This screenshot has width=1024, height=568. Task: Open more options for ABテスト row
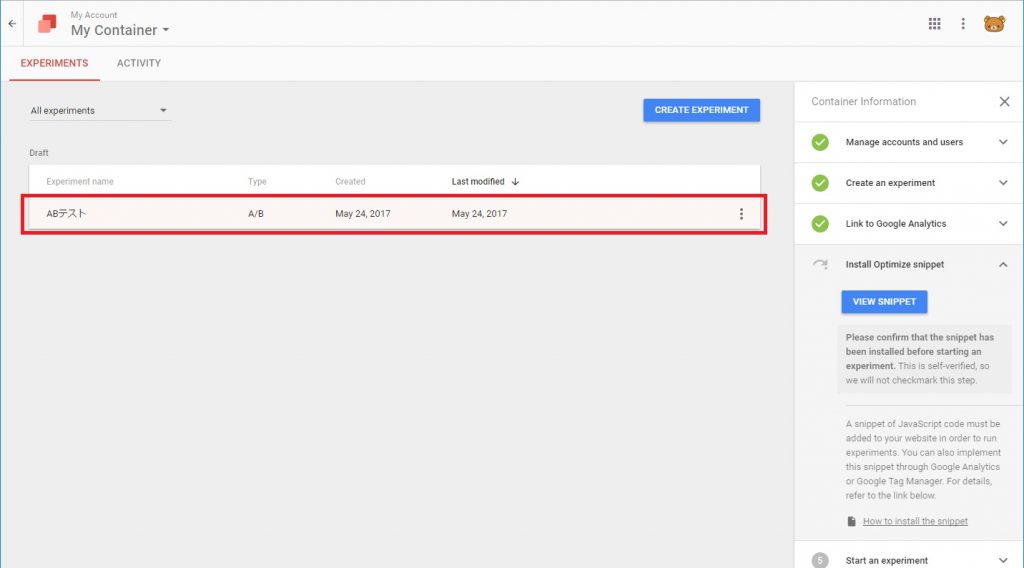coord(741,214)
